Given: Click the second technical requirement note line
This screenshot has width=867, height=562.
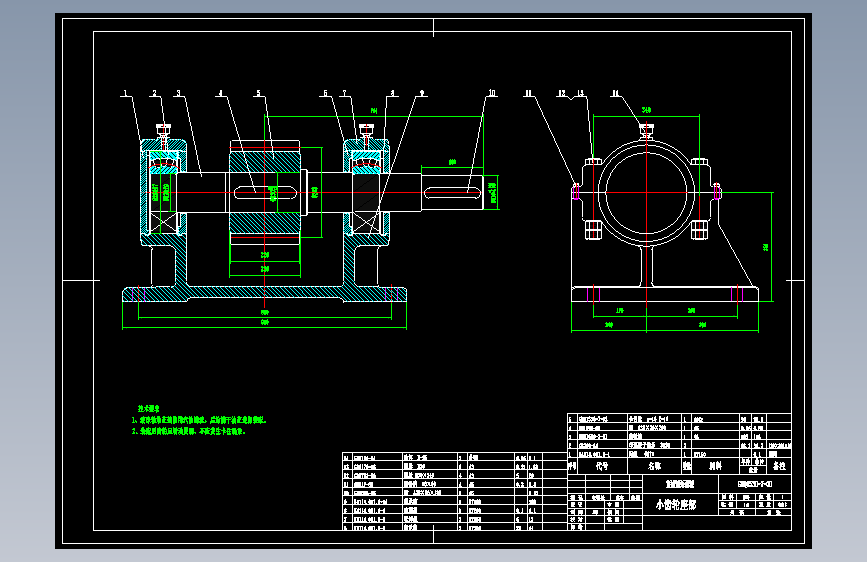Looking at the screenshot, I should coord(189,431).
